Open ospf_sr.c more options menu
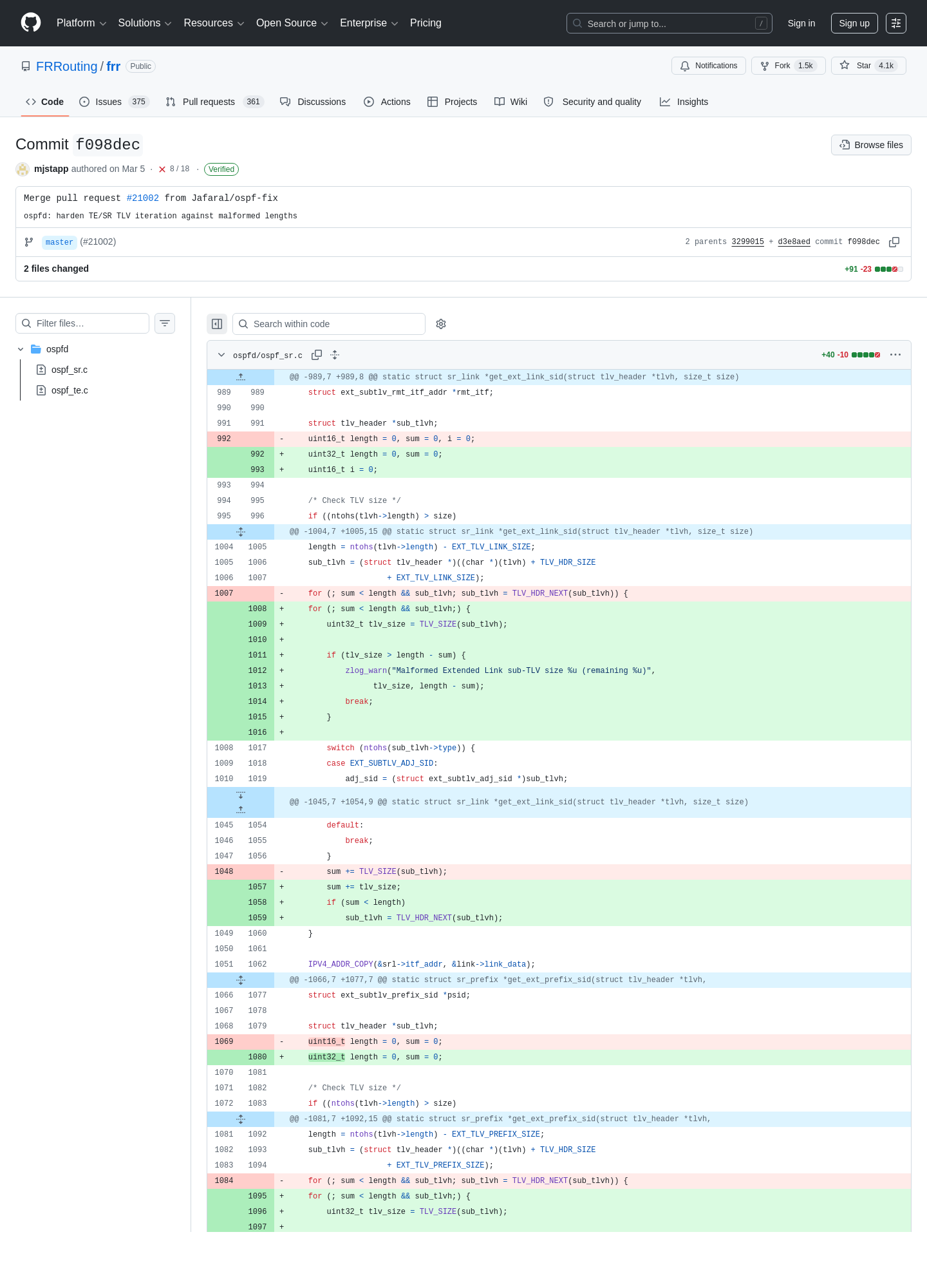Viewport: 927px width, 1288px height. (895, 355)
